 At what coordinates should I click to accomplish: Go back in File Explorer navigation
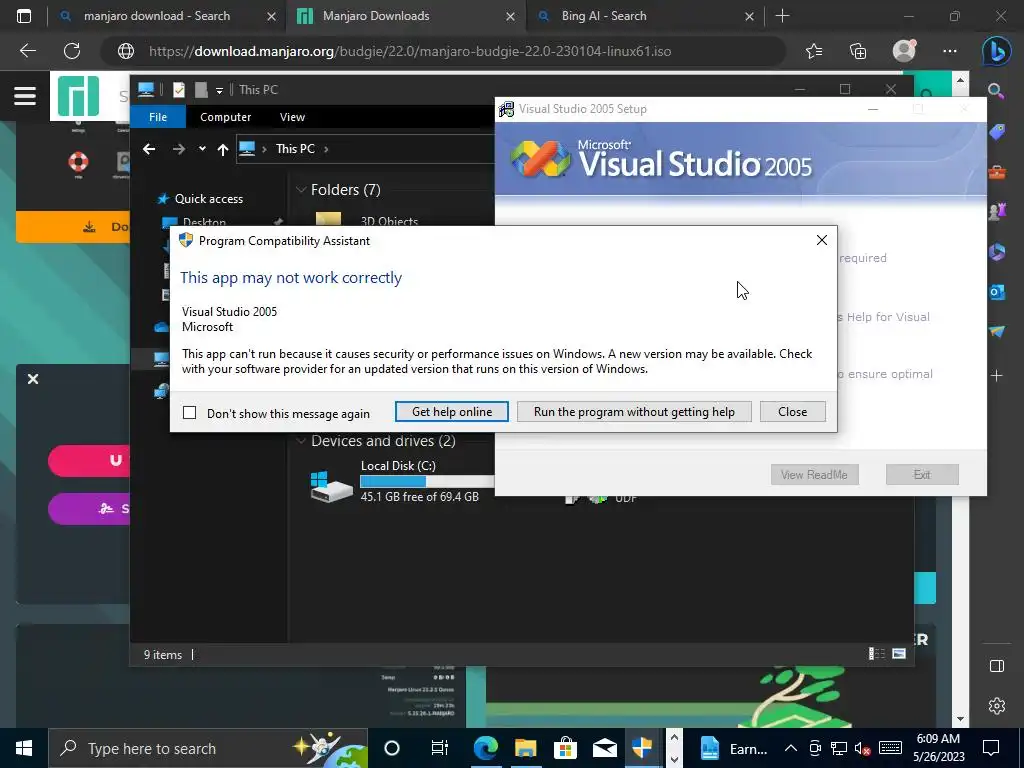click(149, 149)
